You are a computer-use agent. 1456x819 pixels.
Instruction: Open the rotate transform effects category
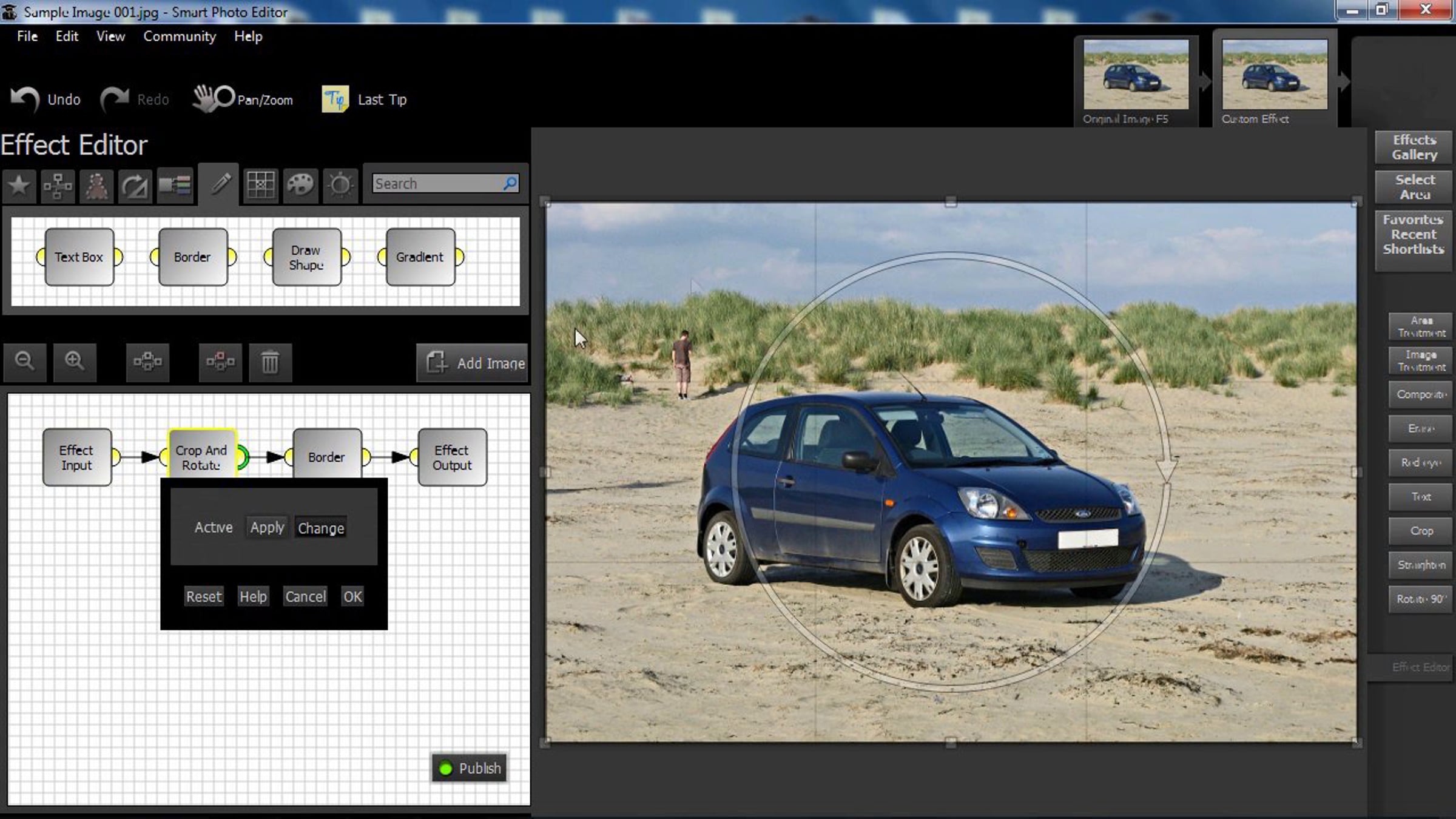click(135, 184)
